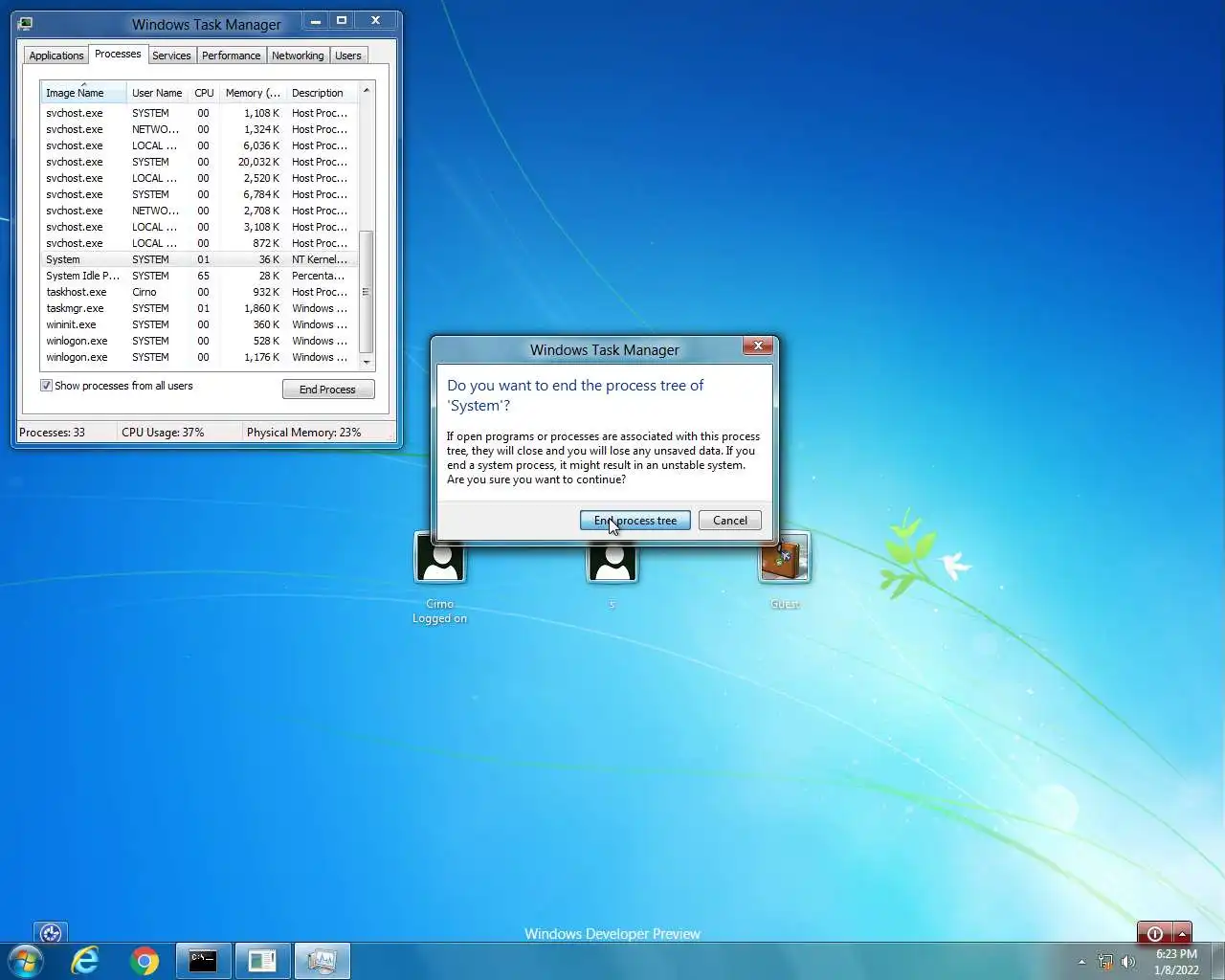This screenshot has width=1225, height=980.
Task: Select the wininit.exe process row
Action: click(199, 324)
